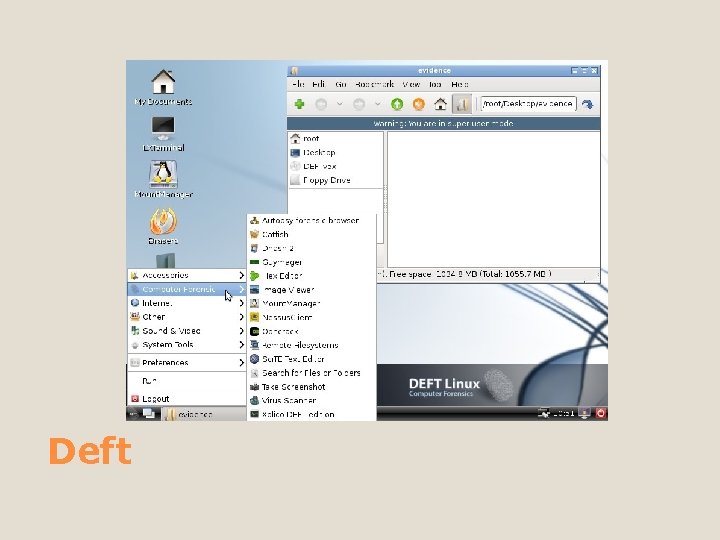Select Autopsy forensic browser from the submenu

tap(311, 220)
